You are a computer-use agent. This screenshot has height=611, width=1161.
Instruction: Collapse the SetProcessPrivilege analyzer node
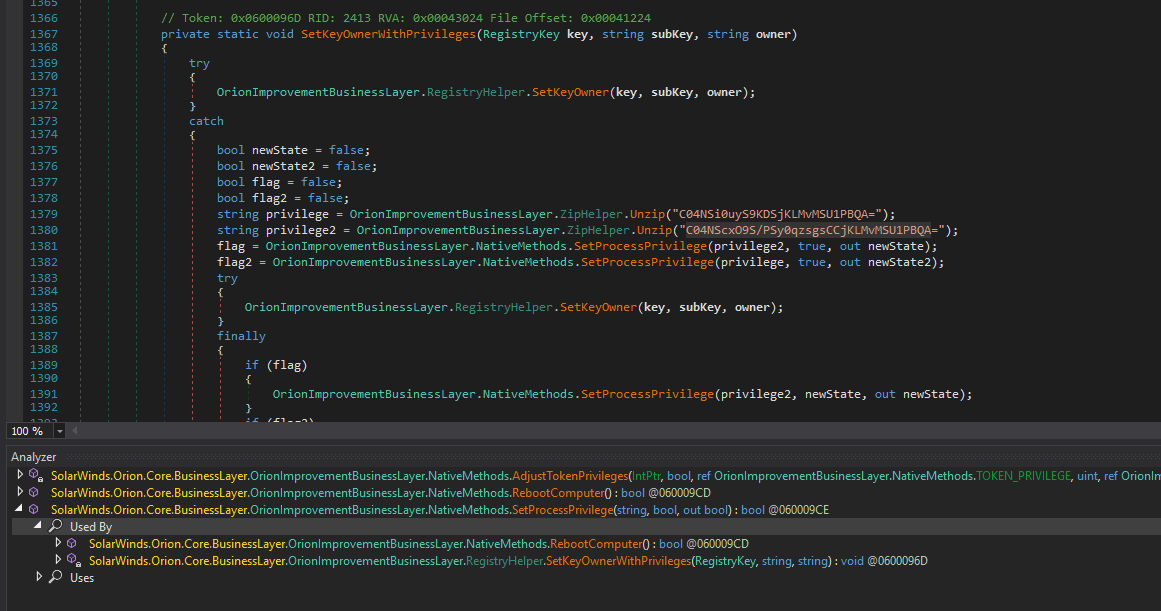pyautogui.click(x=19, y=509)
